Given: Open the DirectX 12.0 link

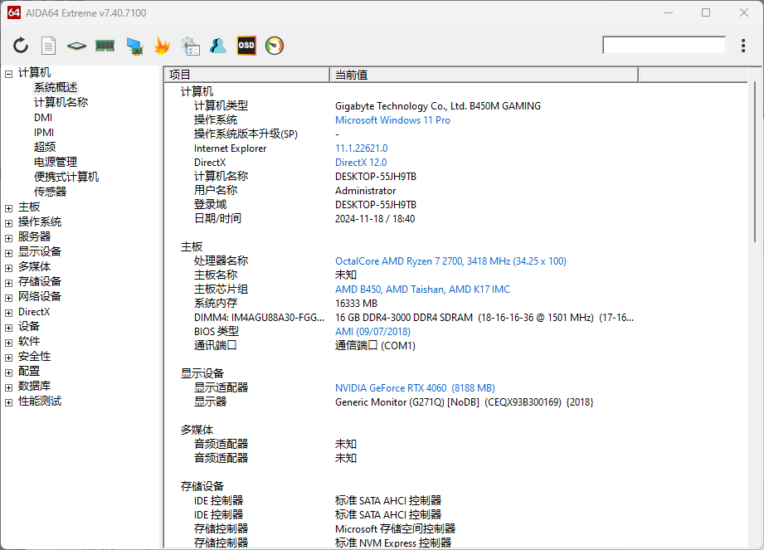Looking at the screenshot, I should (x=361, y=162).
